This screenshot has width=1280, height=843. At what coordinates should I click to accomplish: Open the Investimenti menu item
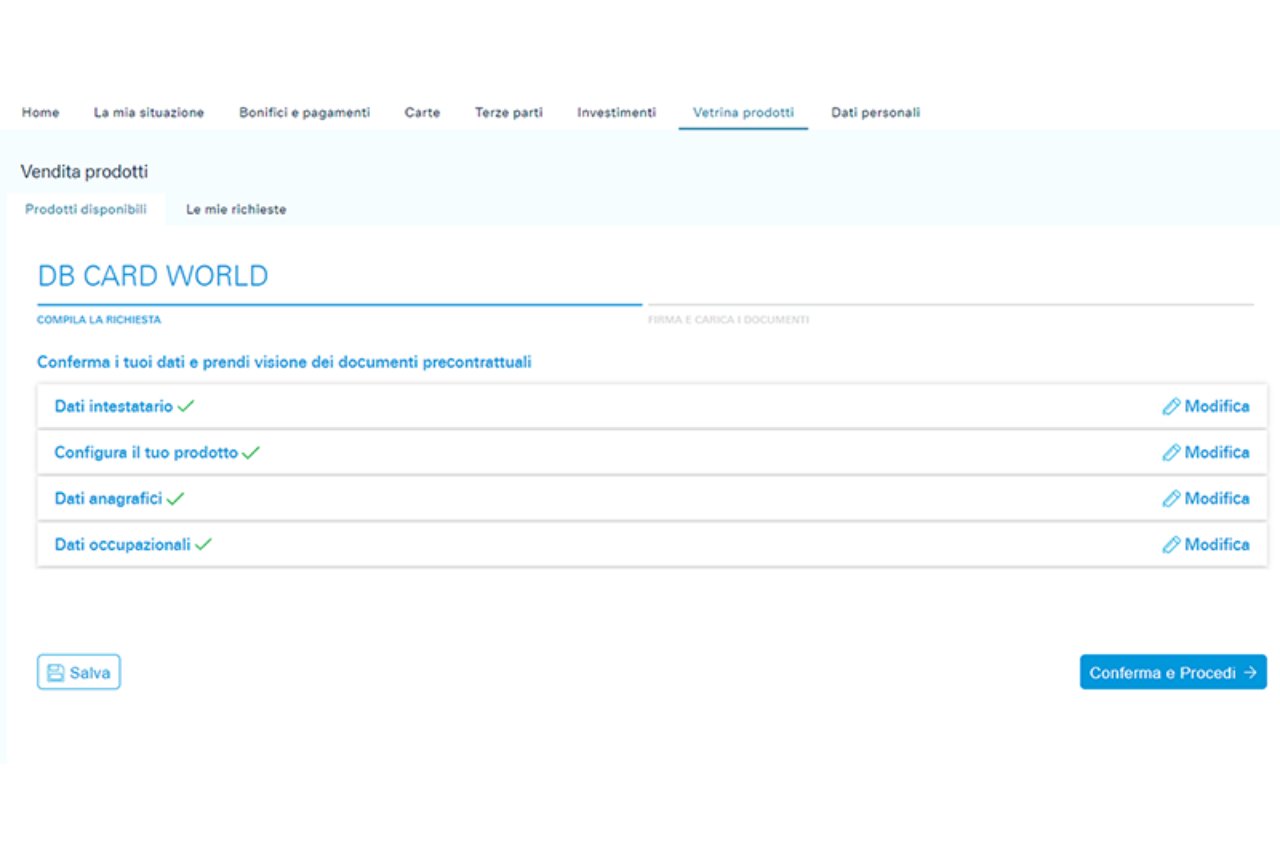coord(616,113)
